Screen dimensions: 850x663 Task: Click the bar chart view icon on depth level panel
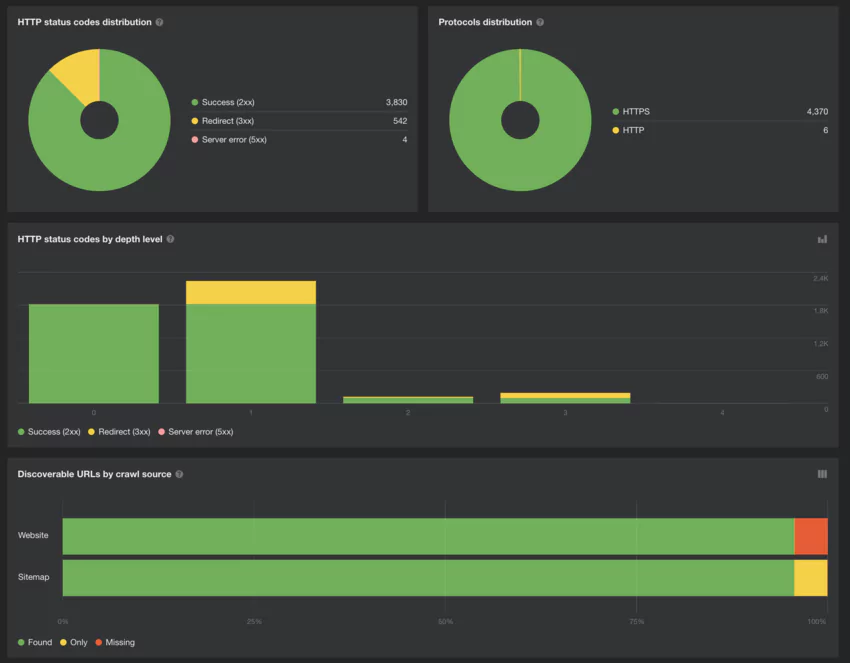[821, 238]
